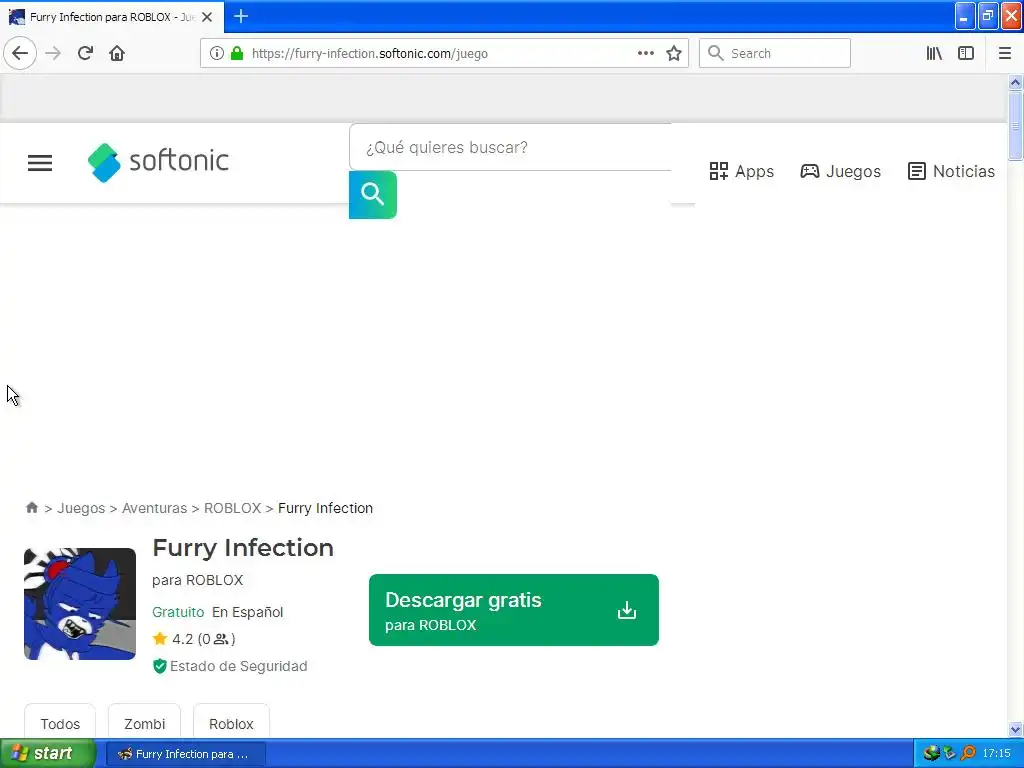
Task: Toggle the sidebar view icon
Action: 966,54
